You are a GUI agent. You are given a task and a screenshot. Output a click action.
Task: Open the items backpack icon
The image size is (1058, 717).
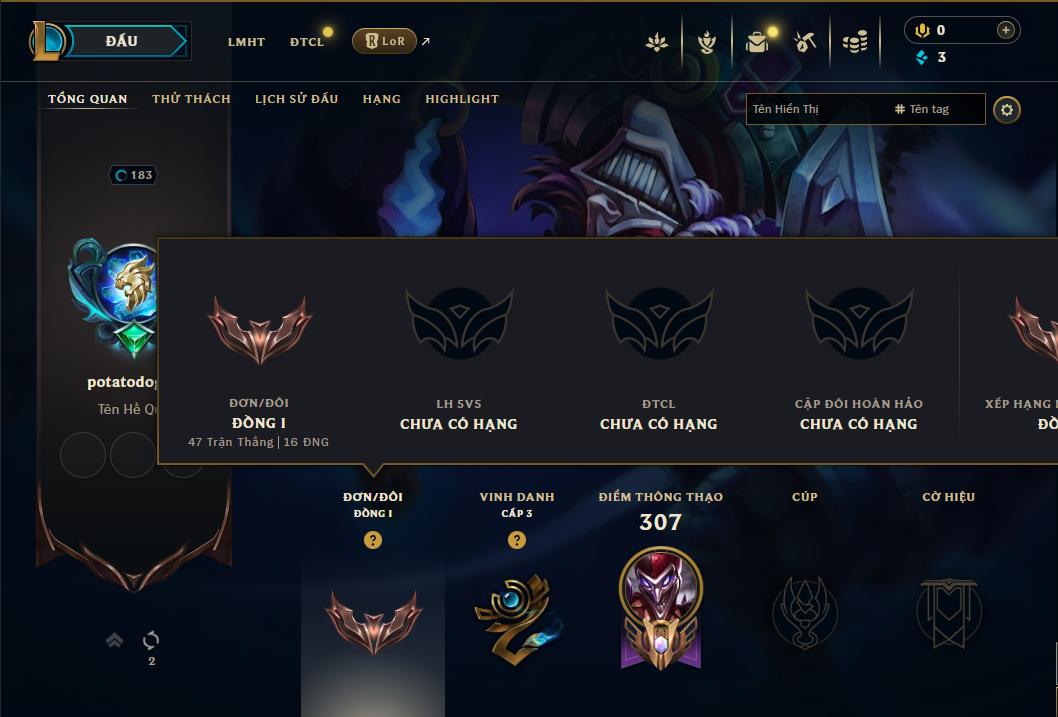[x=757, y=42]
